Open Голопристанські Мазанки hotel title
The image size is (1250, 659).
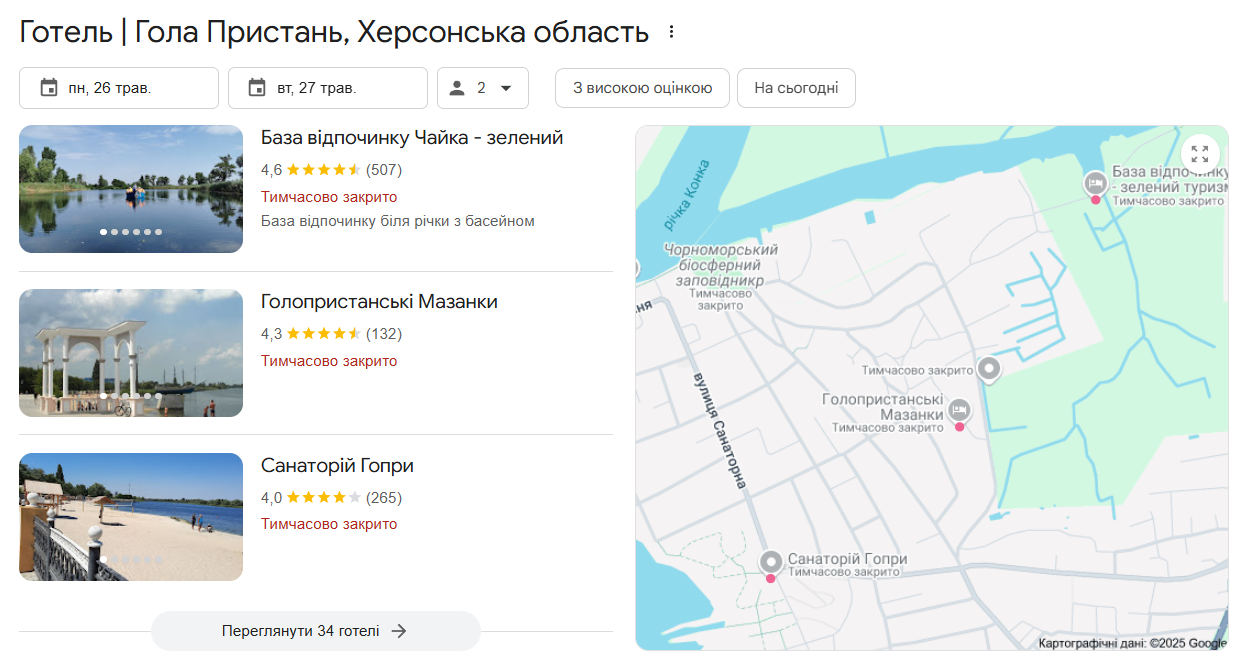[379, 302]
